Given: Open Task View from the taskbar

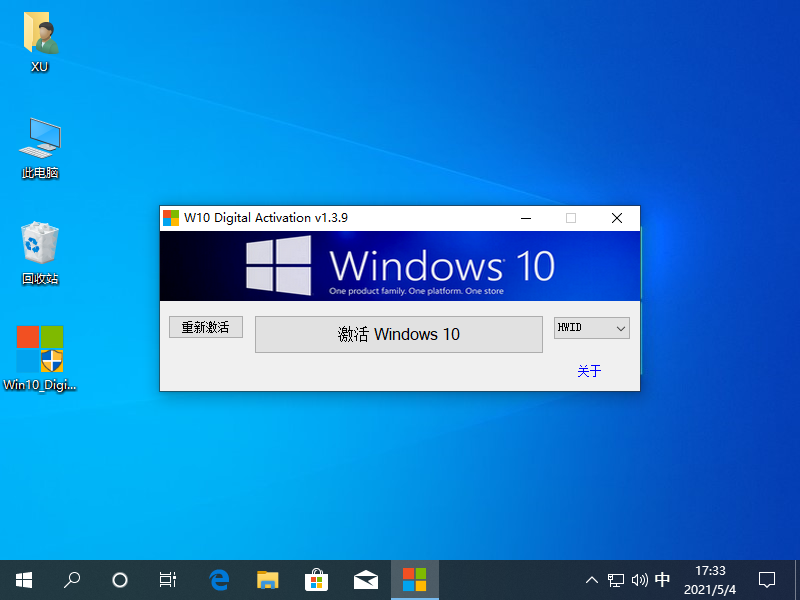Looking at the screenshot, I should point(167,580).
